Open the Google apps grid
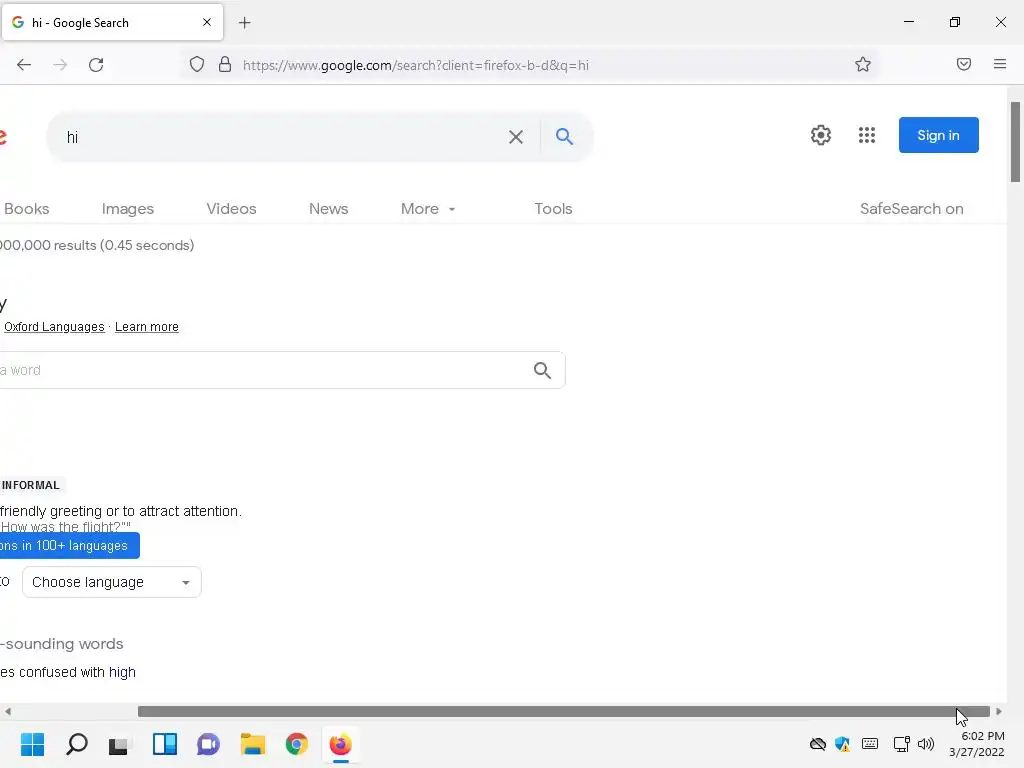This screenshot has width=1024, height=768. point(867,135)
